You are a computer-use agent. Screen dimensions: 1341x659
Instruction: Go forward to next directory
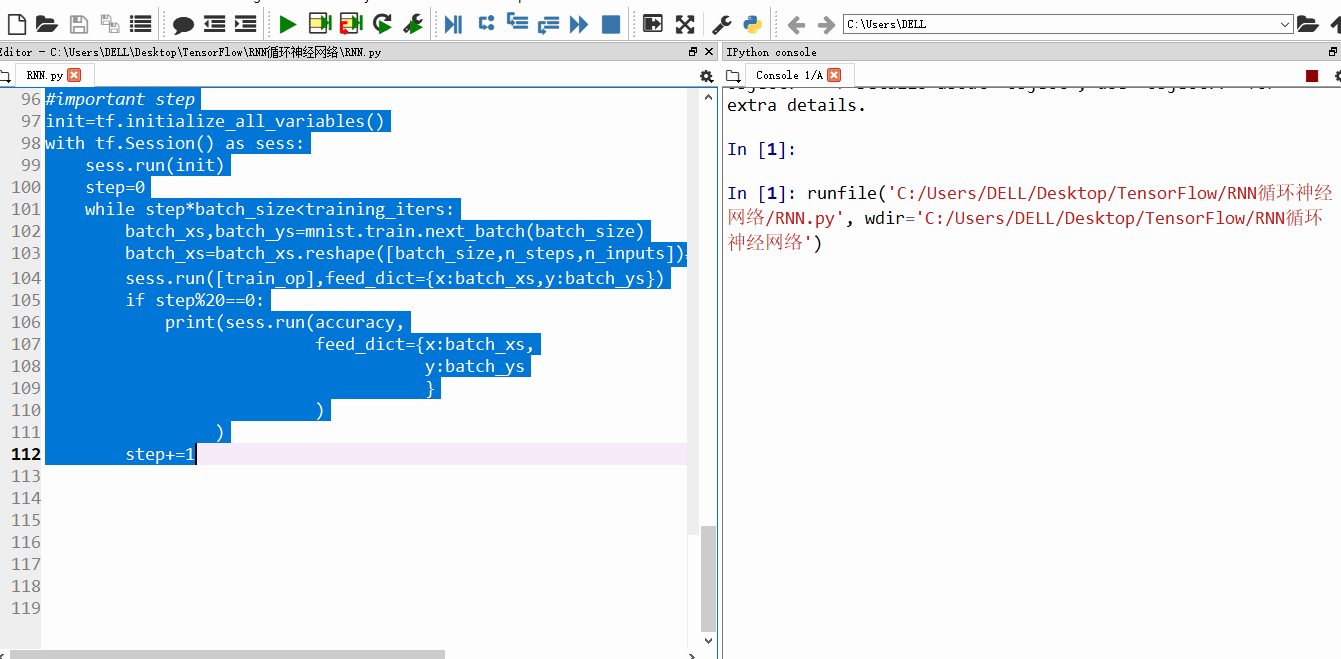coord(826,24)
